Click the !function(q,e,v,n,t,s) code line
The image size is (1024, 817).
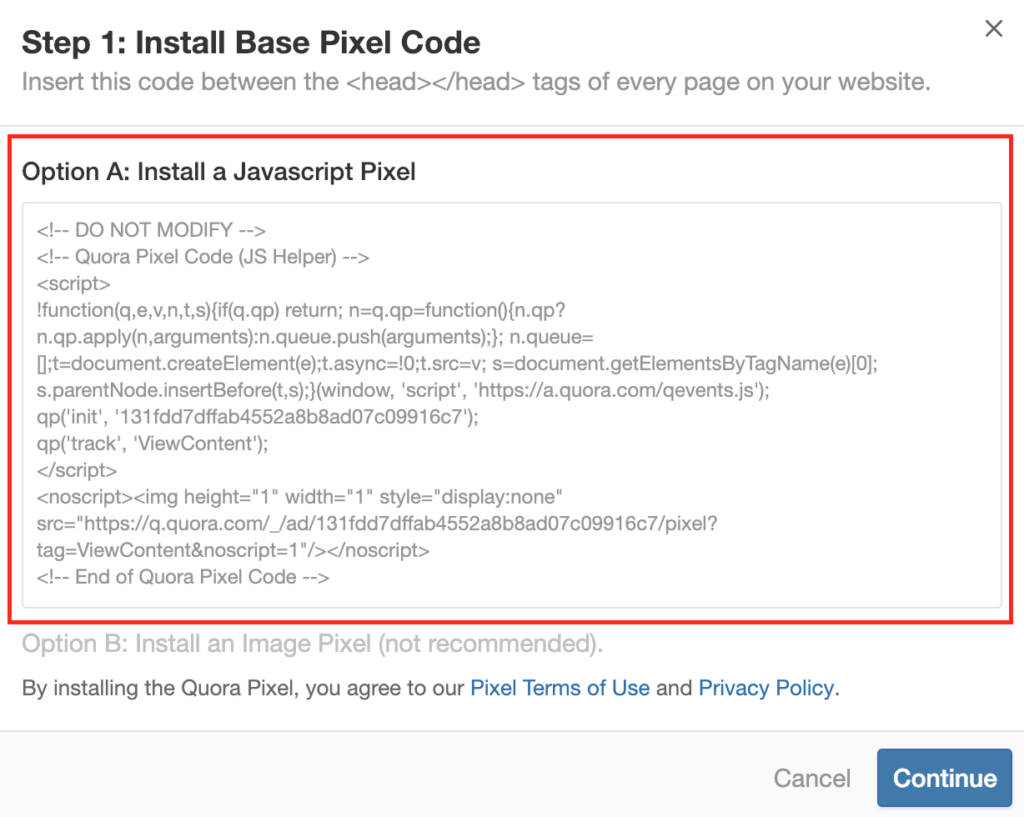301,311
